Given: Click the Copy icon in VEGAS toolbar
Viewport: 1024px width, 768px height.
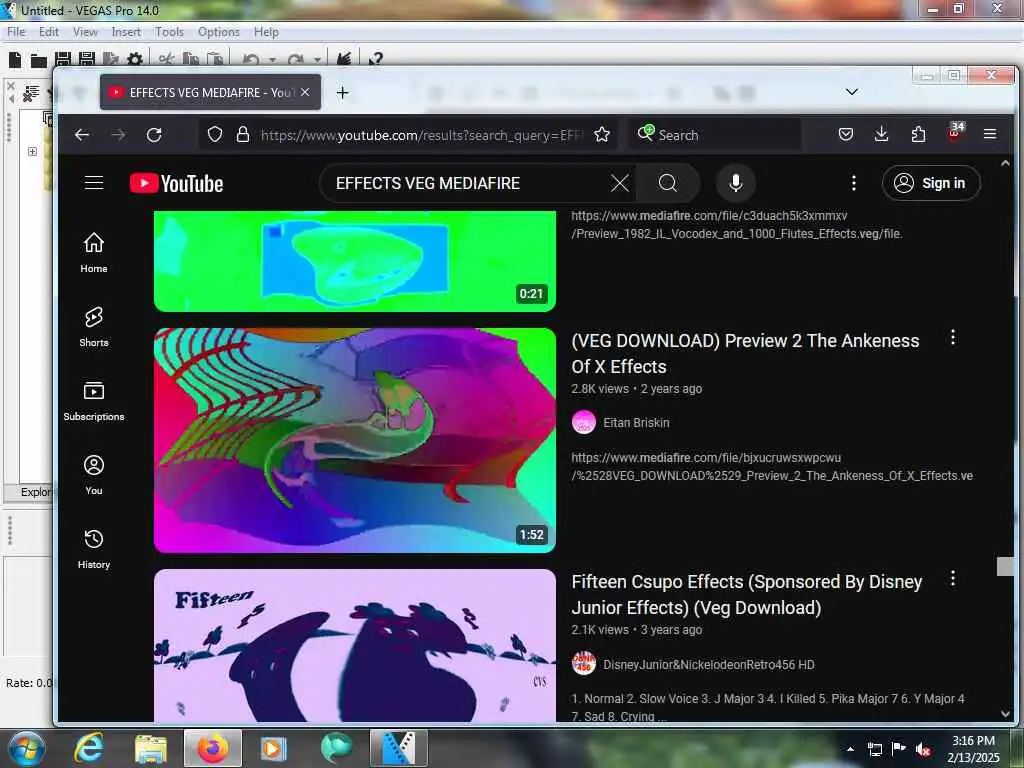Looking at the screenshot, I should [x=190, y=60].
